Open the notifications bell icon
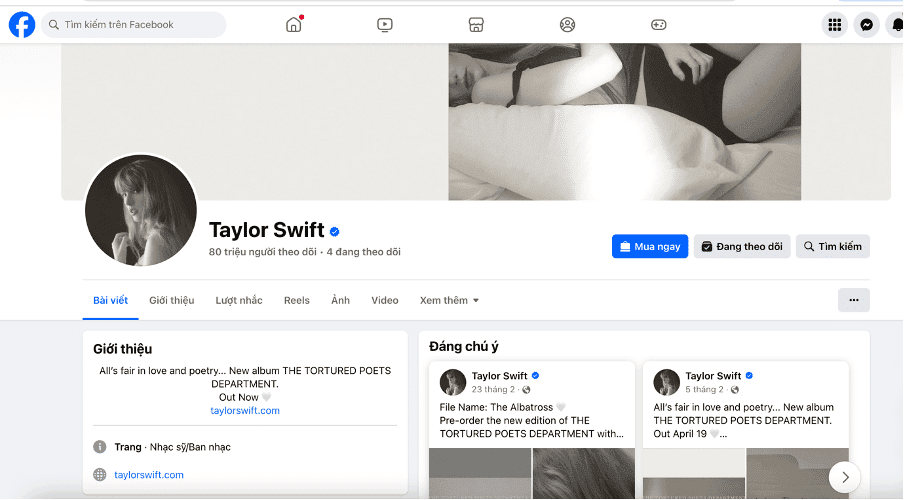Viewport: 904px width, 500px height. pos(895,25)
